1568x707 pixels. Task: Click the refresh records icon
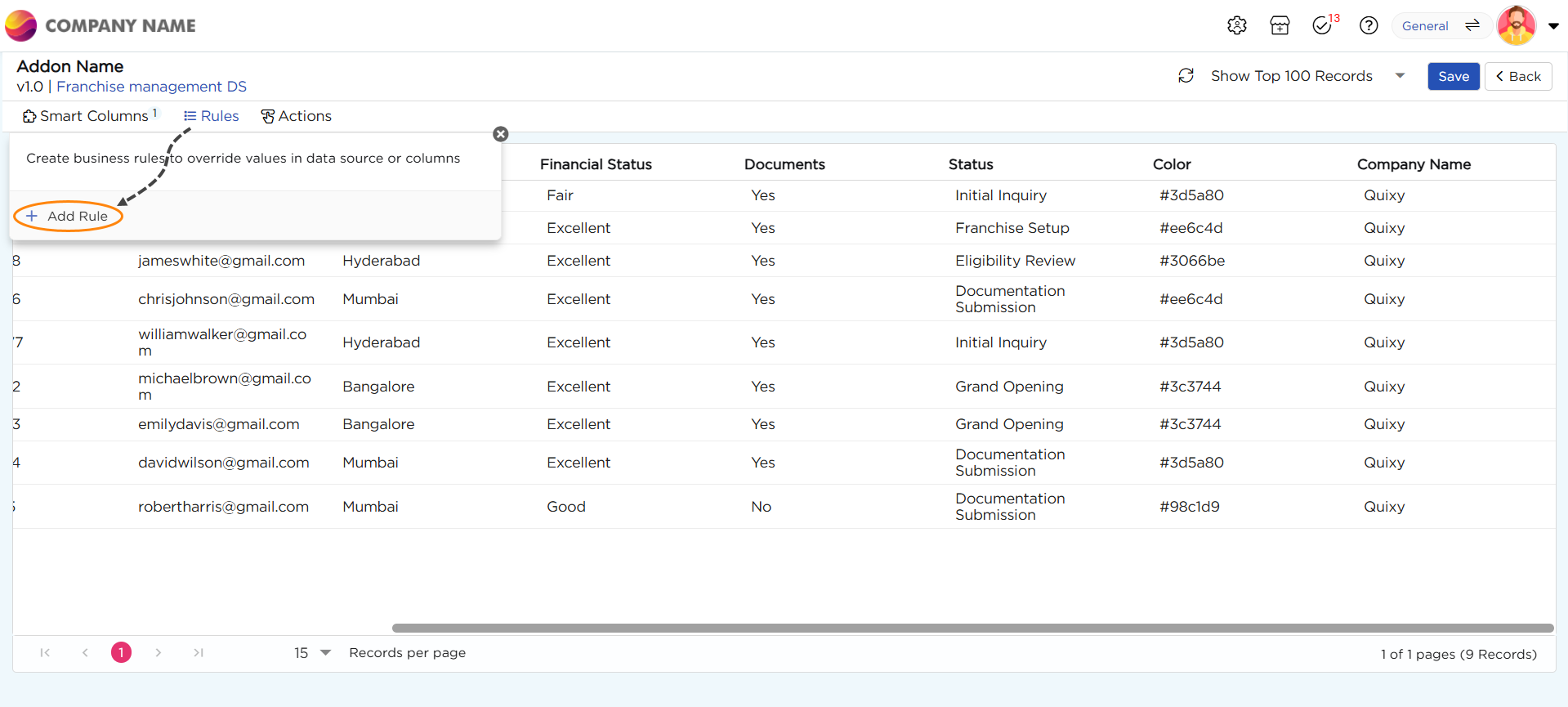pos(1186,76)
